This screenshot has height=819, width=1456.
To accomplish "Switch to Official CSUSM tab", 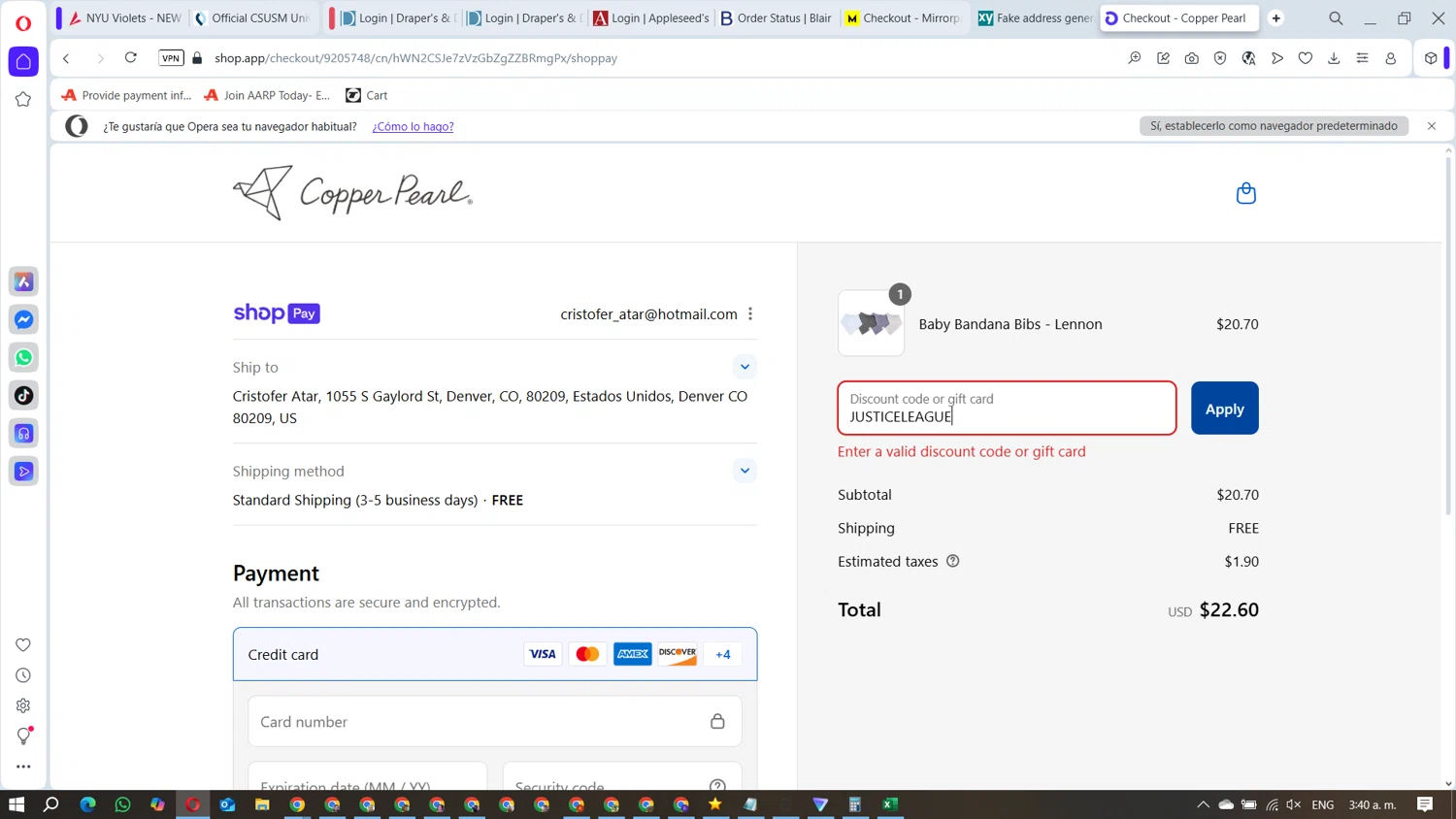I will point(252,18).
